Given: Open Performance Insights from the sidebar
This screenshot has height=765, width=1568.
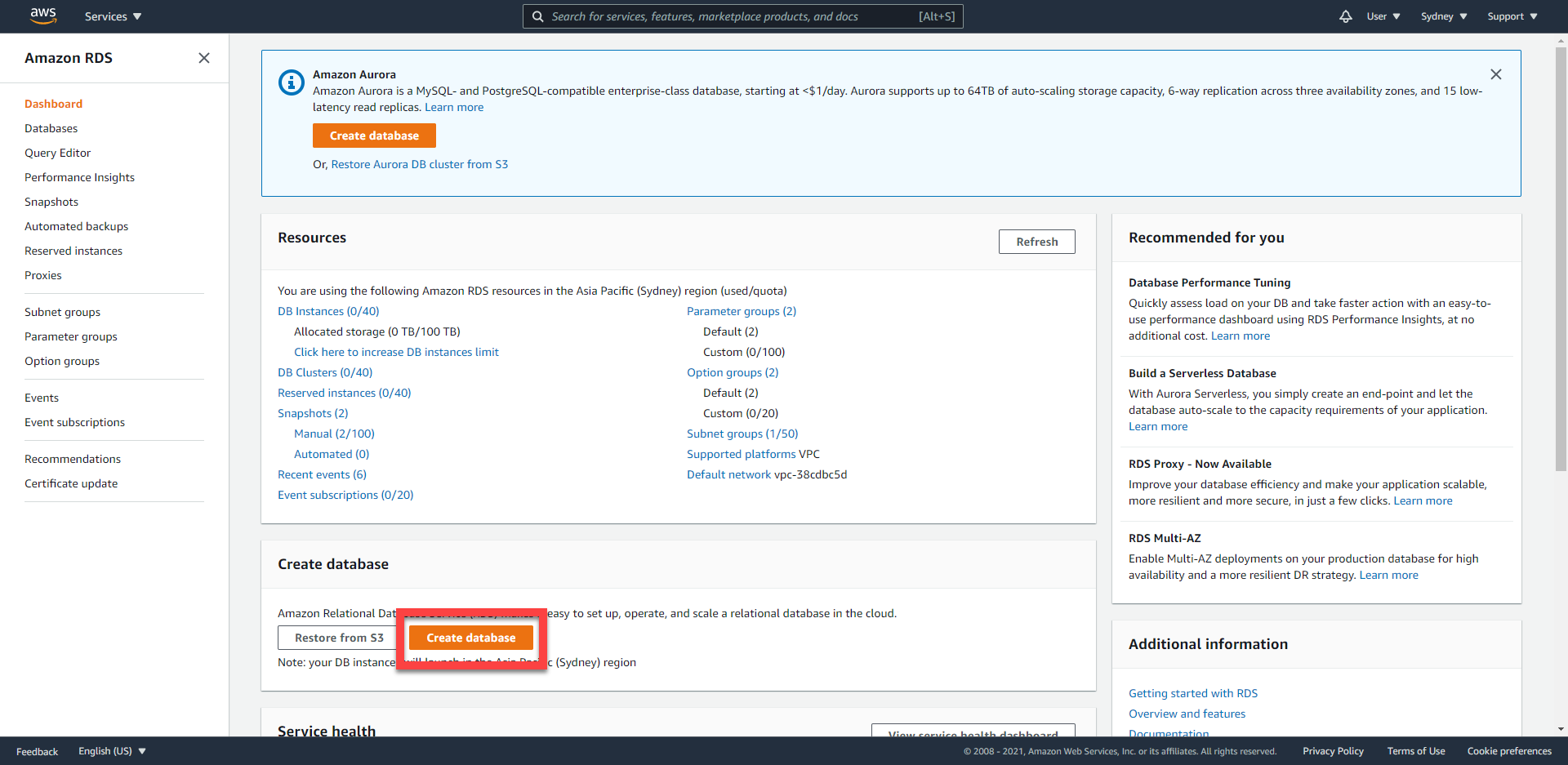Looking at the screenshot, I should point(79,177).
